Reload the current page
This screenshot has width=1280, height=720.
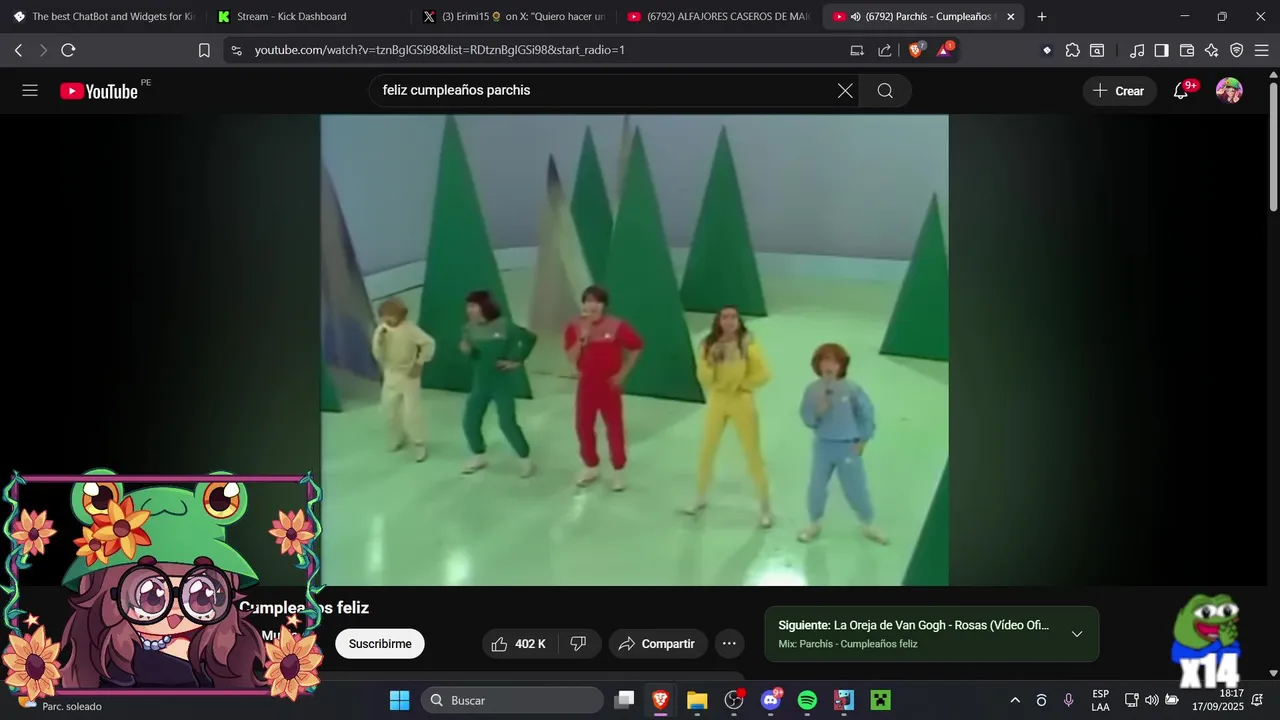(x=68, y=50)
